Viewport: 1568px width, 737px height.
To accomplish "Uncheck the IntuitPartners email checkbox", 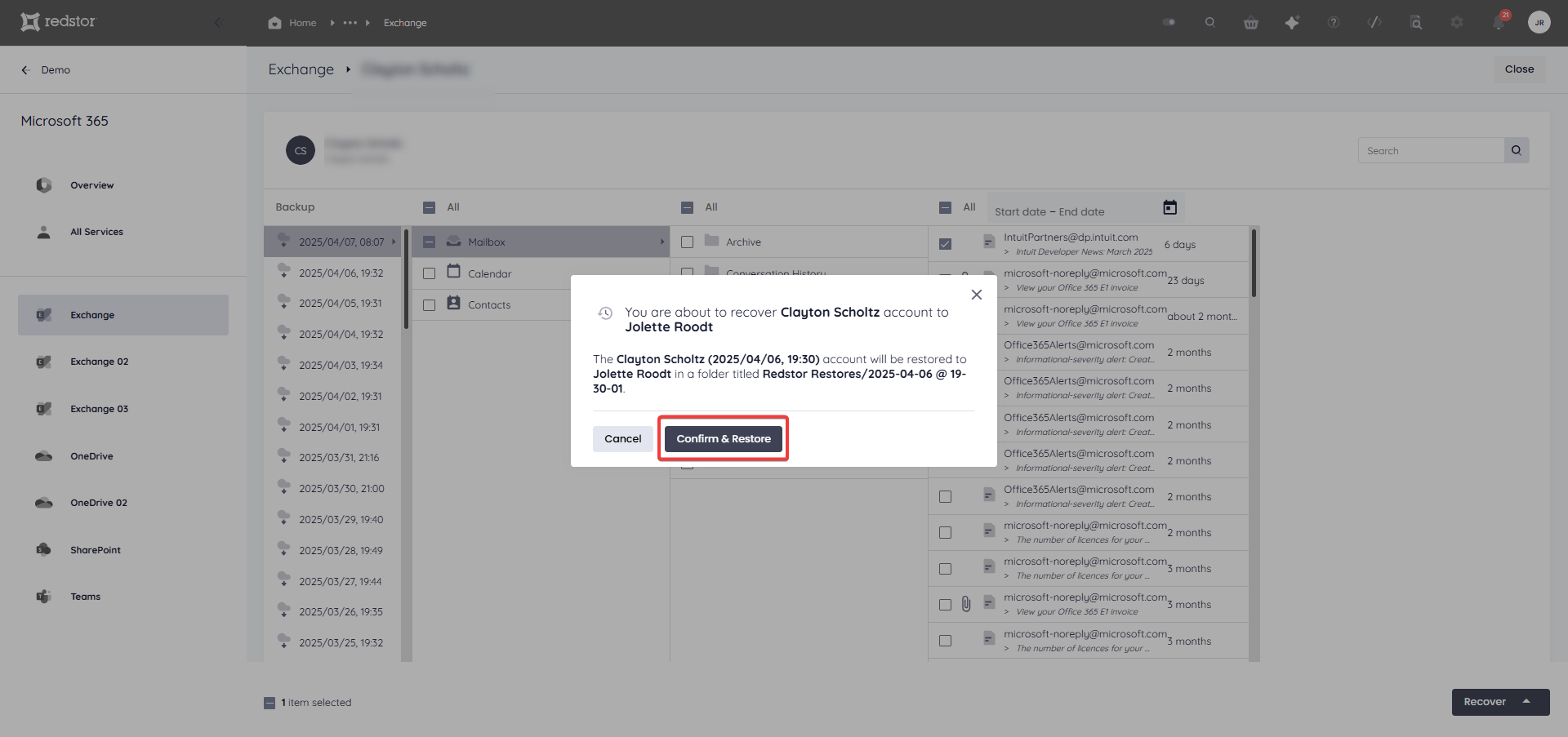I will point(945,244).
